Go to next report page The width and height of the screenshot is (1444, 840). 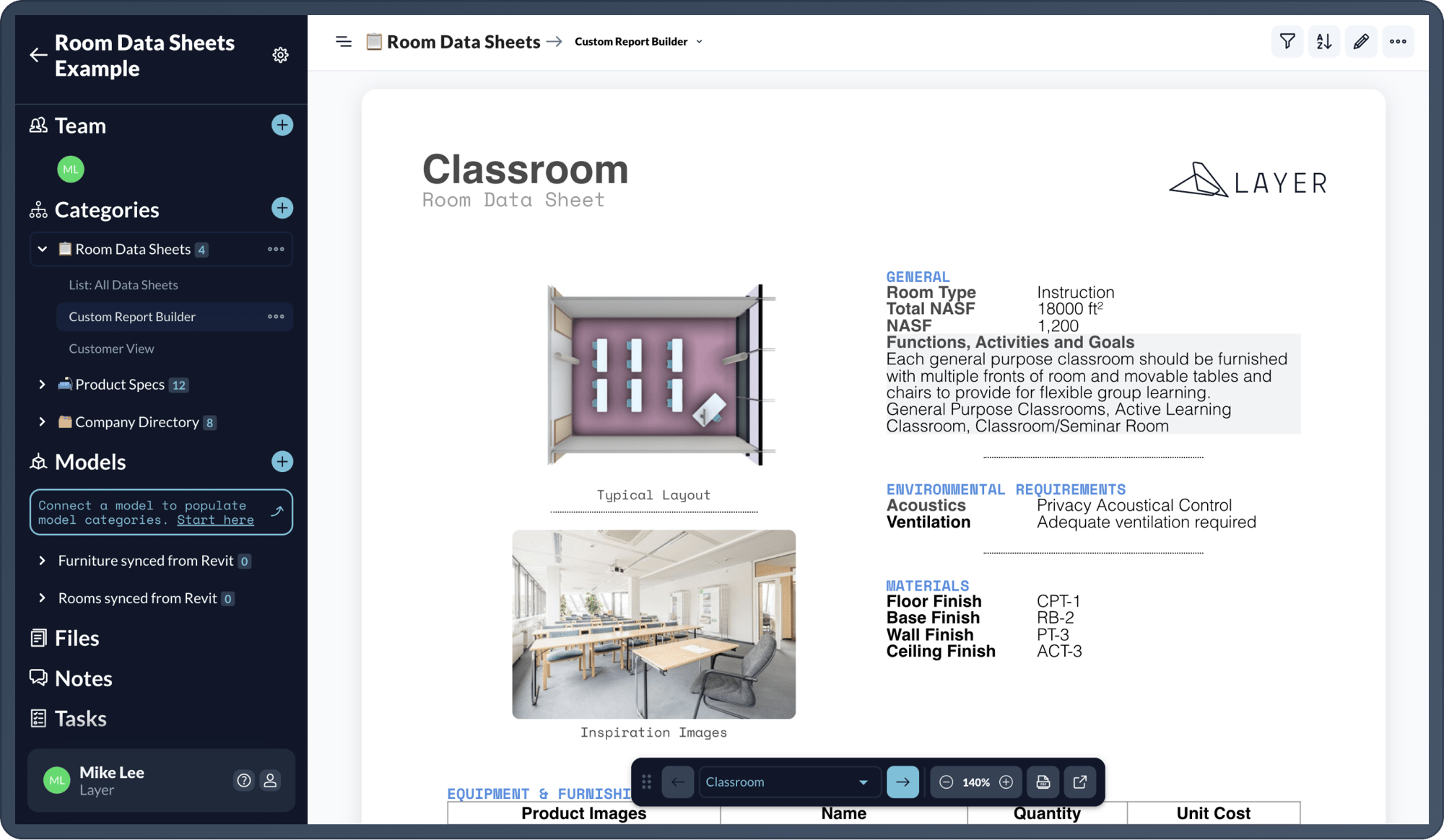pyautogui.click(x=902, y=782)
